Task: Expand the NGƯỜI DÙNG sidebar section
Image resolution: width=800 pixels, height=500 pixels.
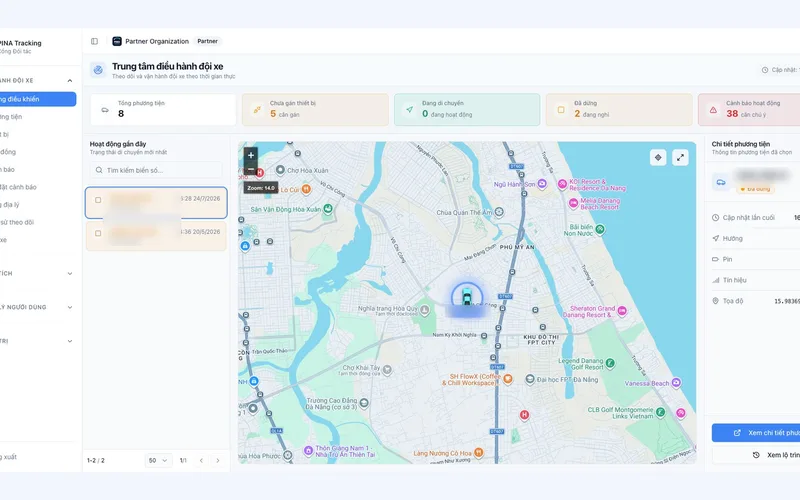Action: pyautogui.click(x=70, y=307)
